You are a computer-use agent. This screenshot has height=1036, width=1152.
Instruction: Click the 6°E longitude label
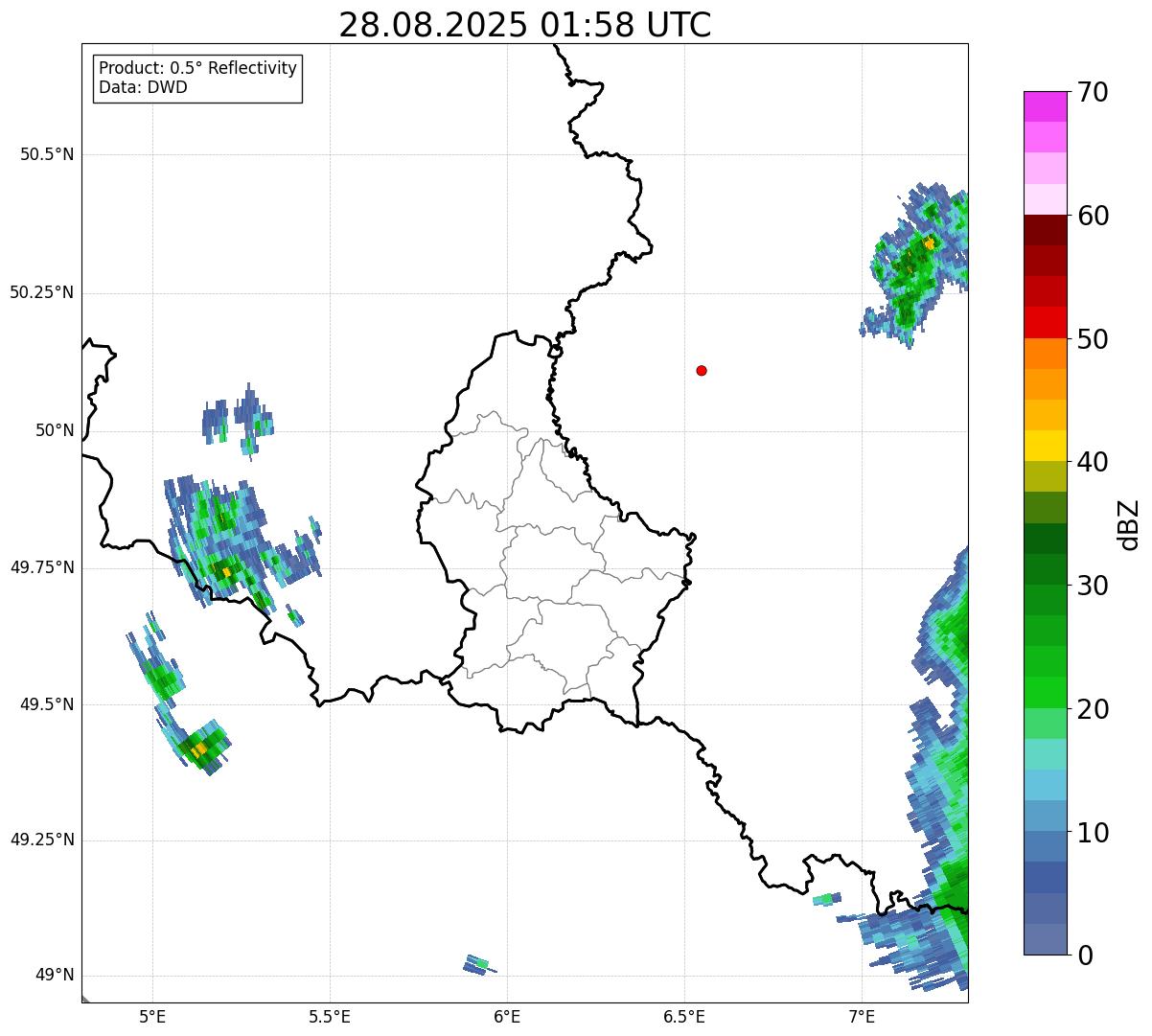[x=507, y=1016]
